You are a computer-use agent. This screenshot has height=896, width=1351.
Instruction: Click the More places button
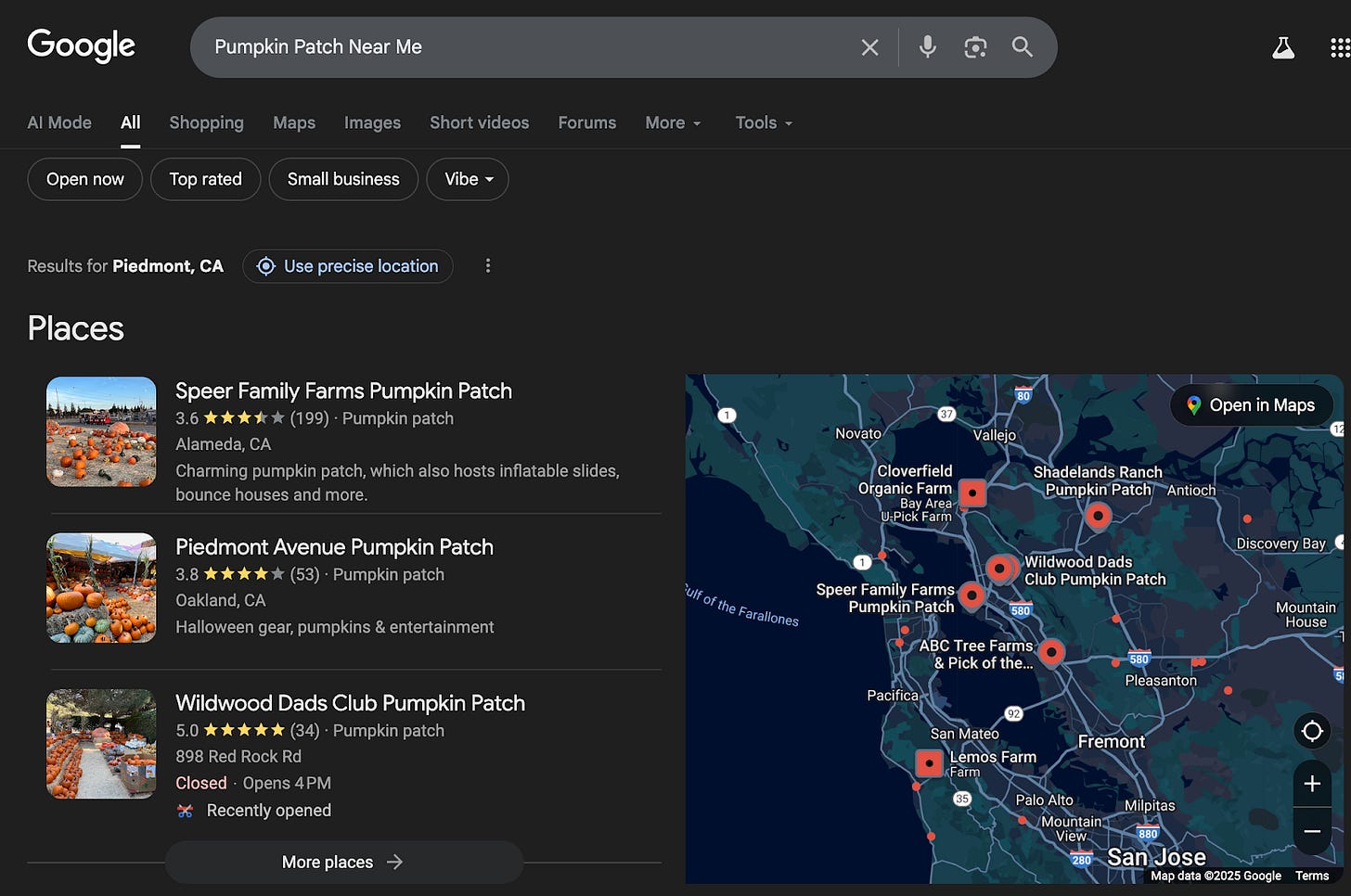click(344, 862)
